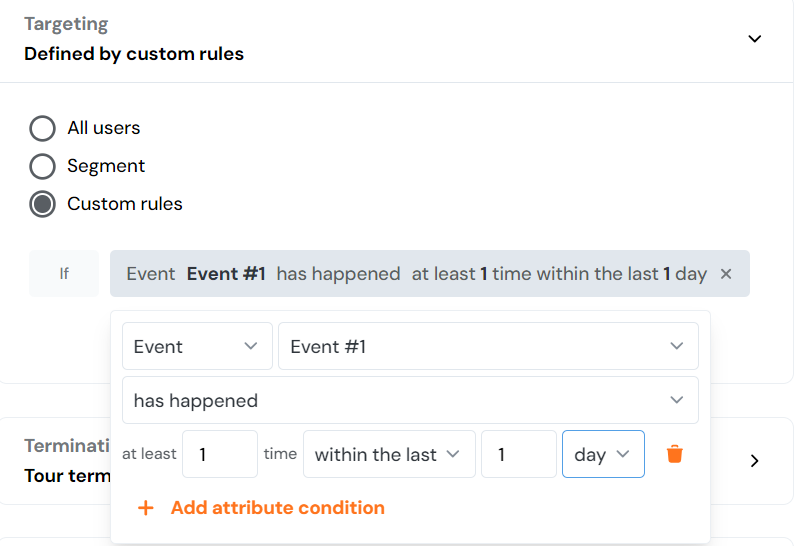This screenshot has width=798, height=546.
Task: Choose the Segment radio option
Action: coord(42,166)
